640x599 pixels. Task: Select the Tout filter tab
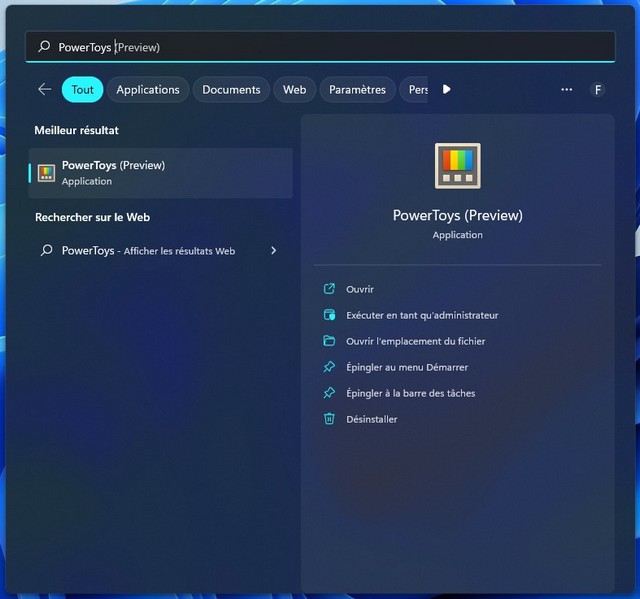pos(82,89)
